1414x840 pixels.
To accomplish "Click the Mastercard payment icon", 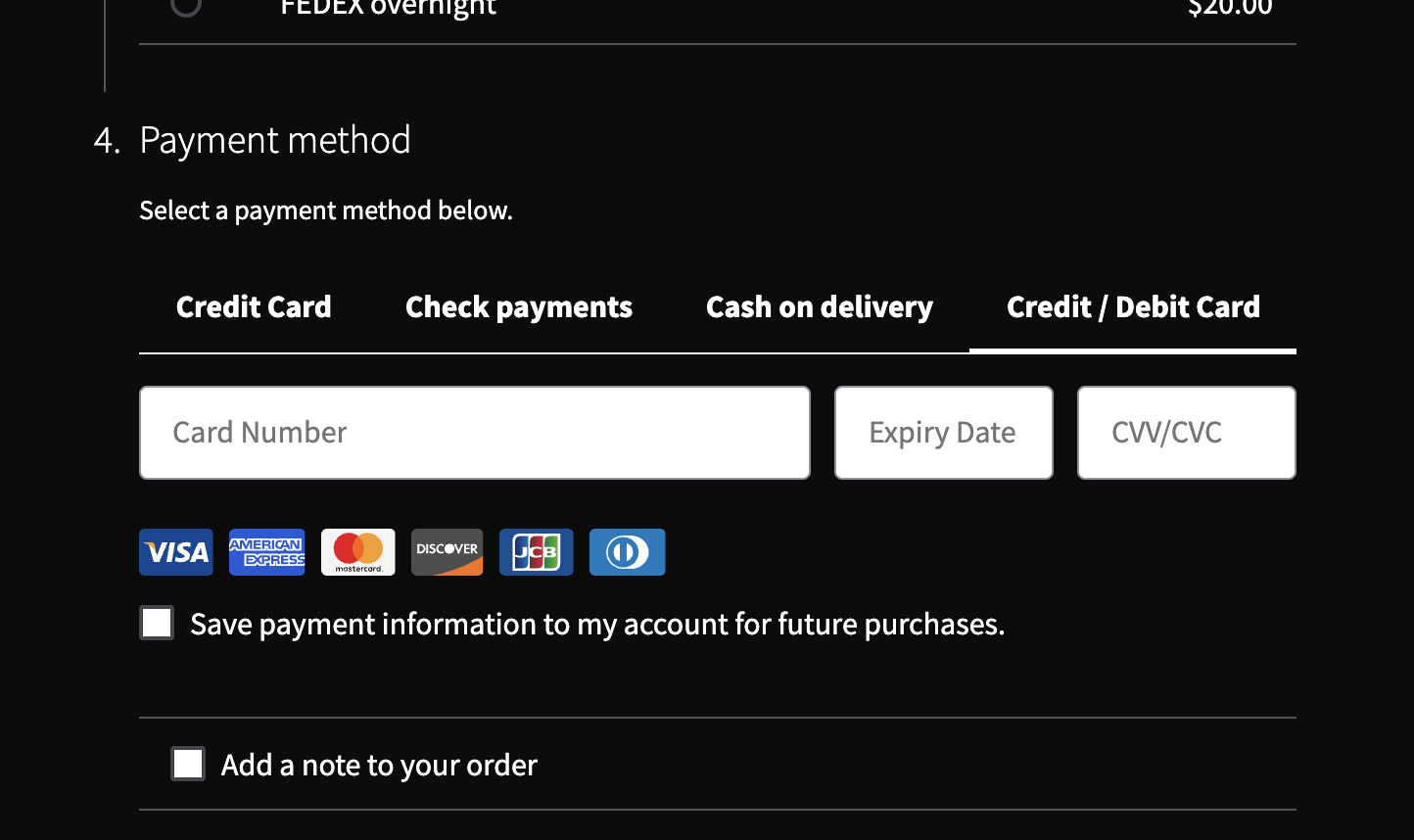I will point(357,551).
